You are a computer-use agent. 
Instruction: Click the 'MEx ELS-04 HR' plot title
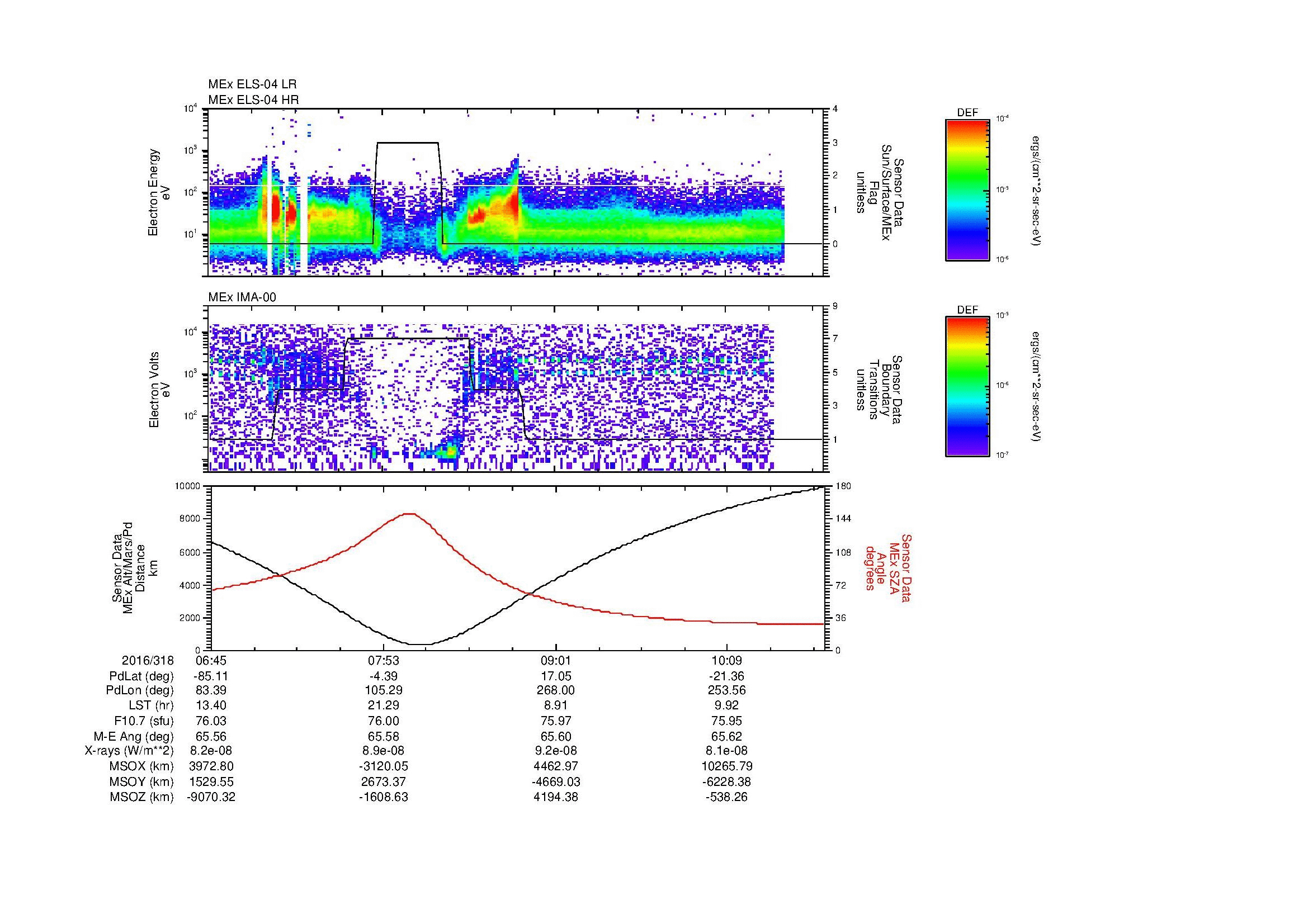pyautogui.click(x=253, y=100)
